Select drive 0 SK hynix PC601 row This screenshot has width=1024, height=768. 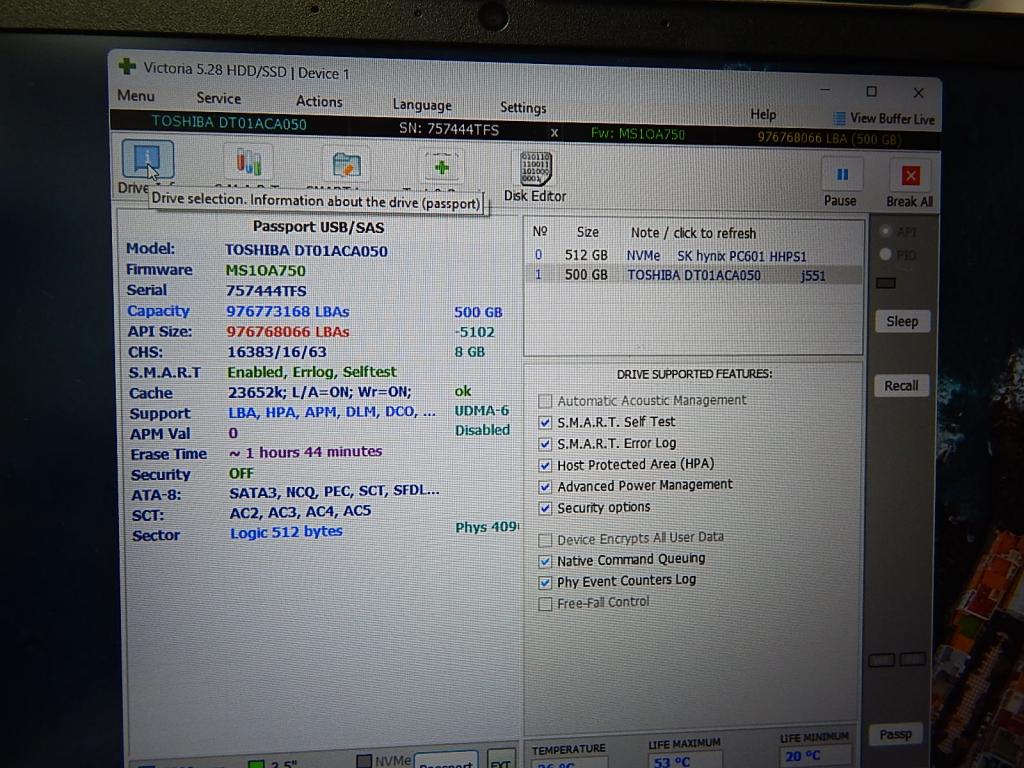[x=694, y=255]
